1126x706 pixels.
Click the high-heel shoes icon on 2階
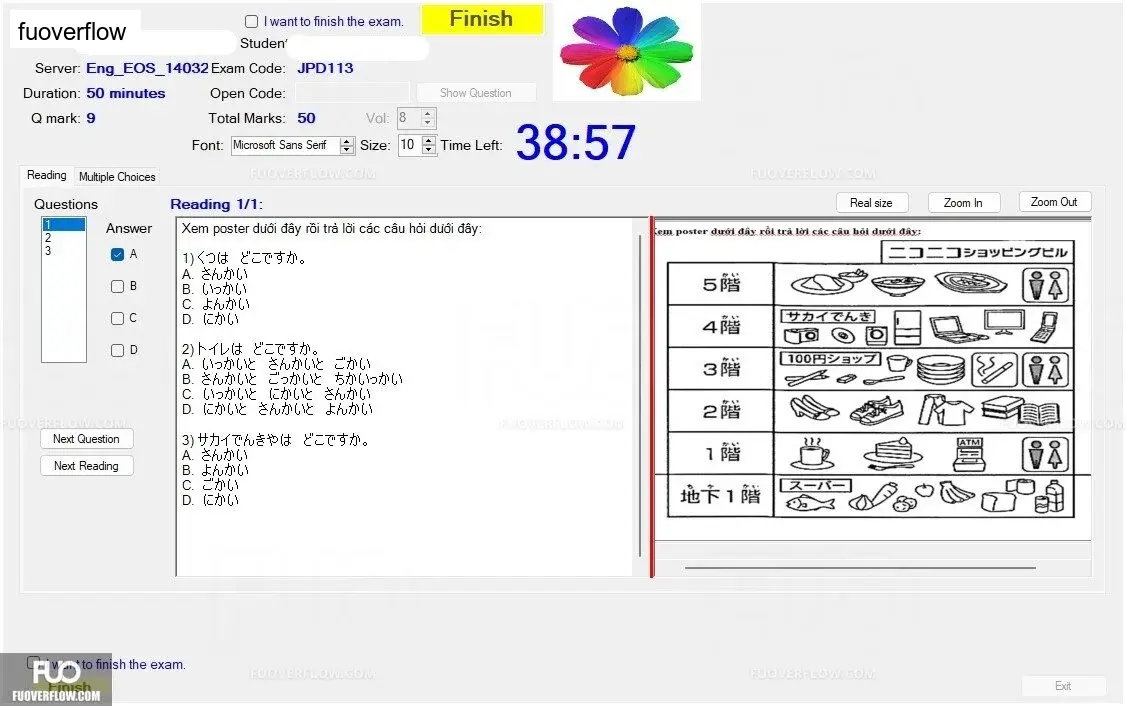[813, 409]
